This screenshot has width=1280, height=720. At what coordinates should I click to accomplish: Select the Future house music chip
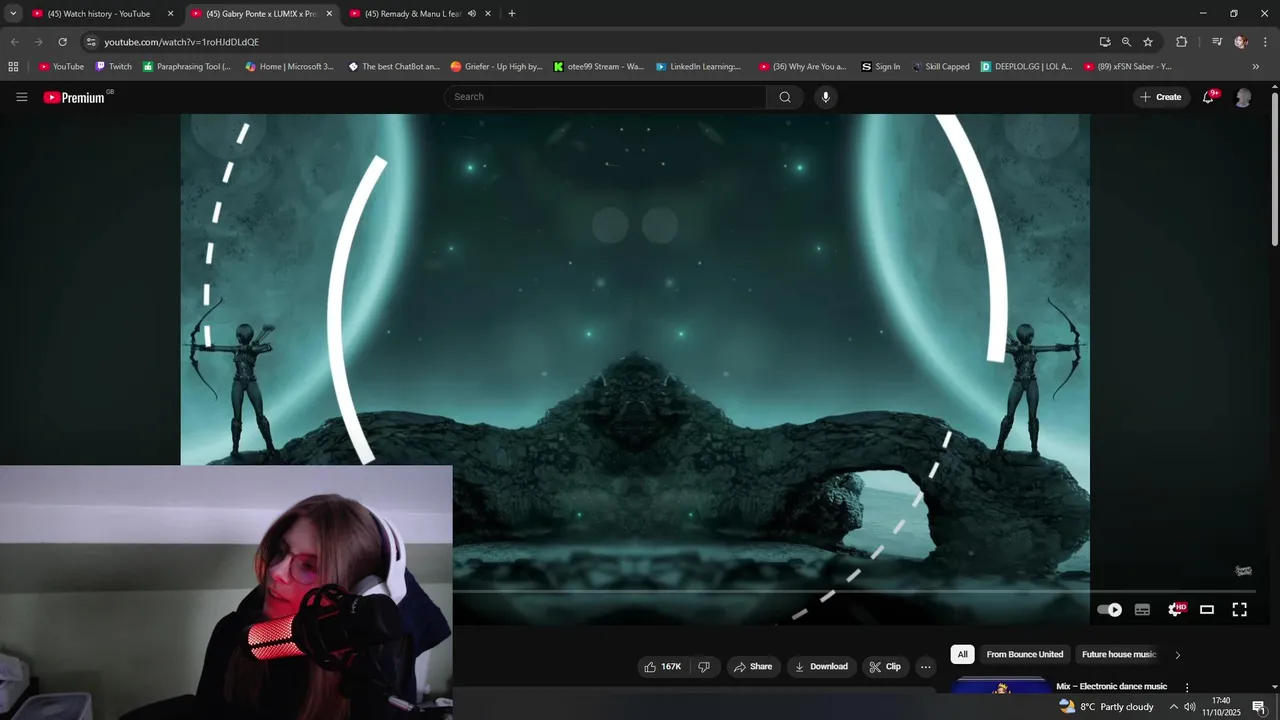click(1118, 655)
